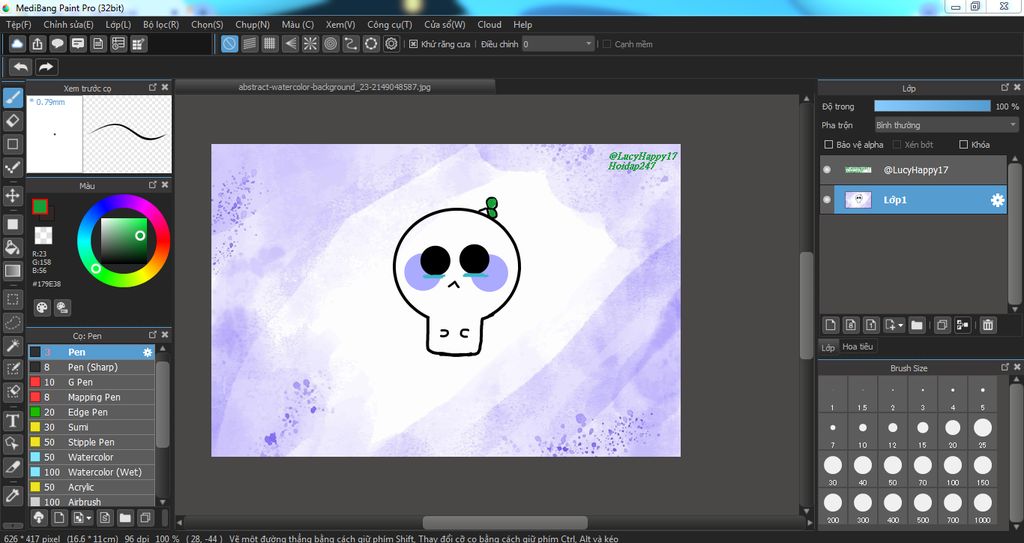Select the Move tool
The height and width of the screenshot is (543, 1024).
click(12, 195)
